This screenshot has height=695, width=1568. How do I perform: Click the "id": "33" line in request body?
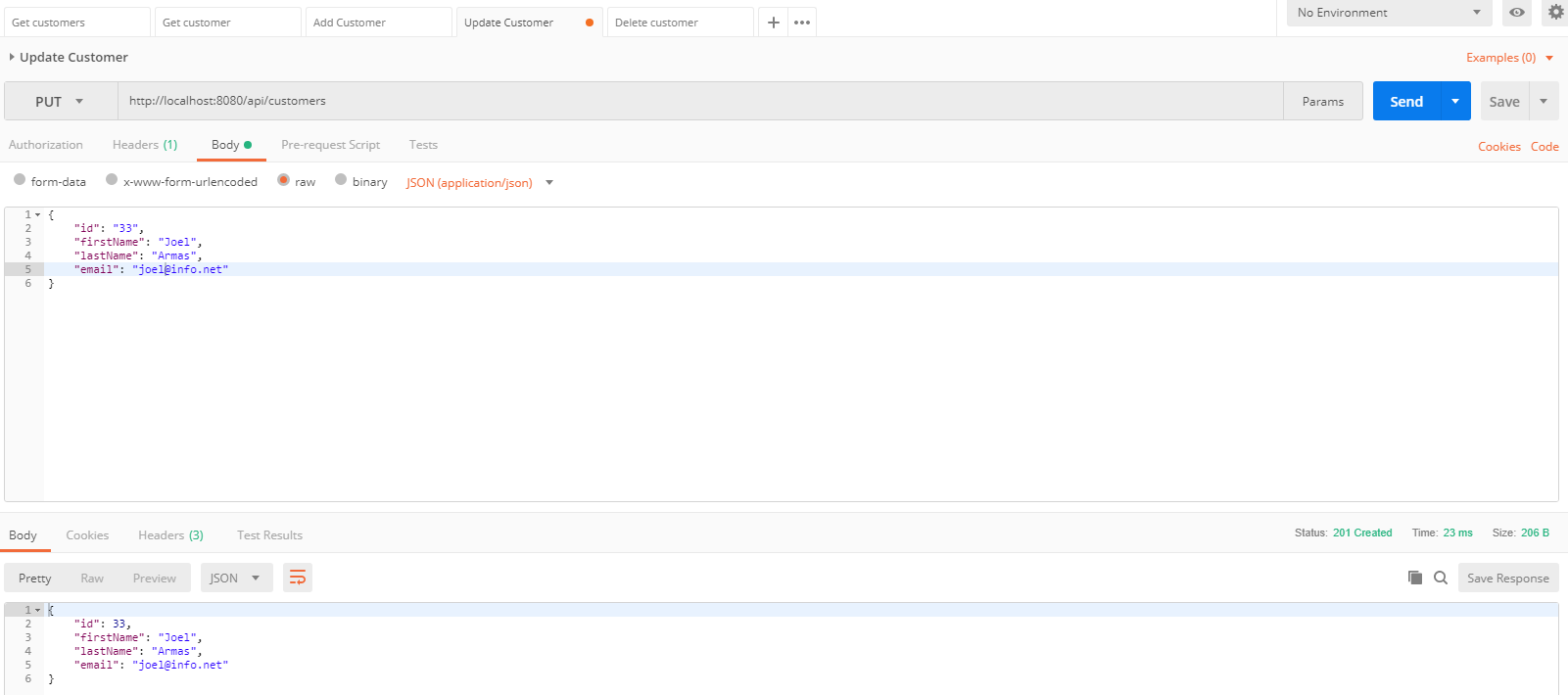(801, 228)
